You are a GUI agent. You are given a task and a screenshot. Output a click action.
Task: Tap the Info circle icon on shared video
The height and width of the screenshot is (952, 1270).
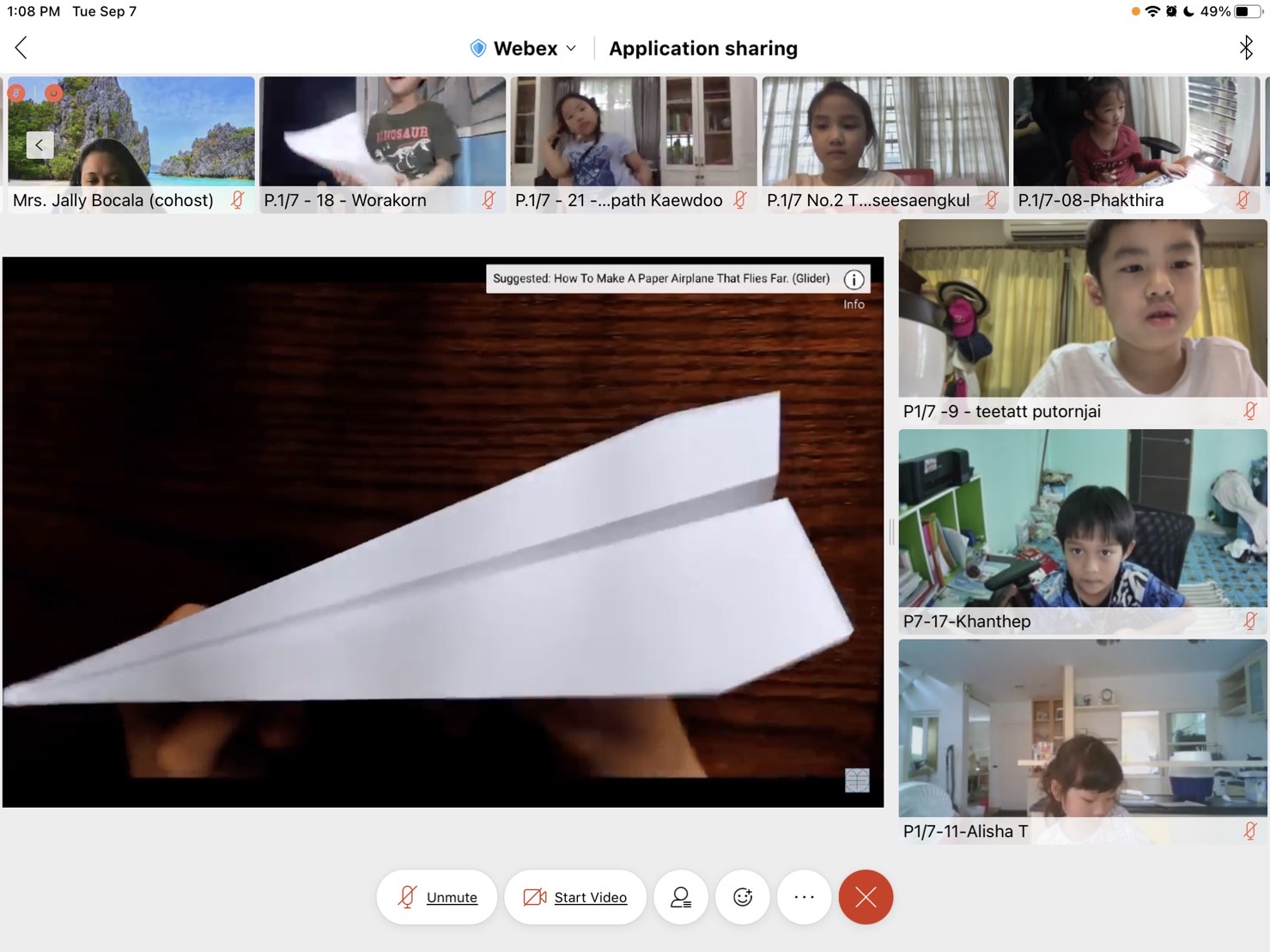(x=854, y=280)
